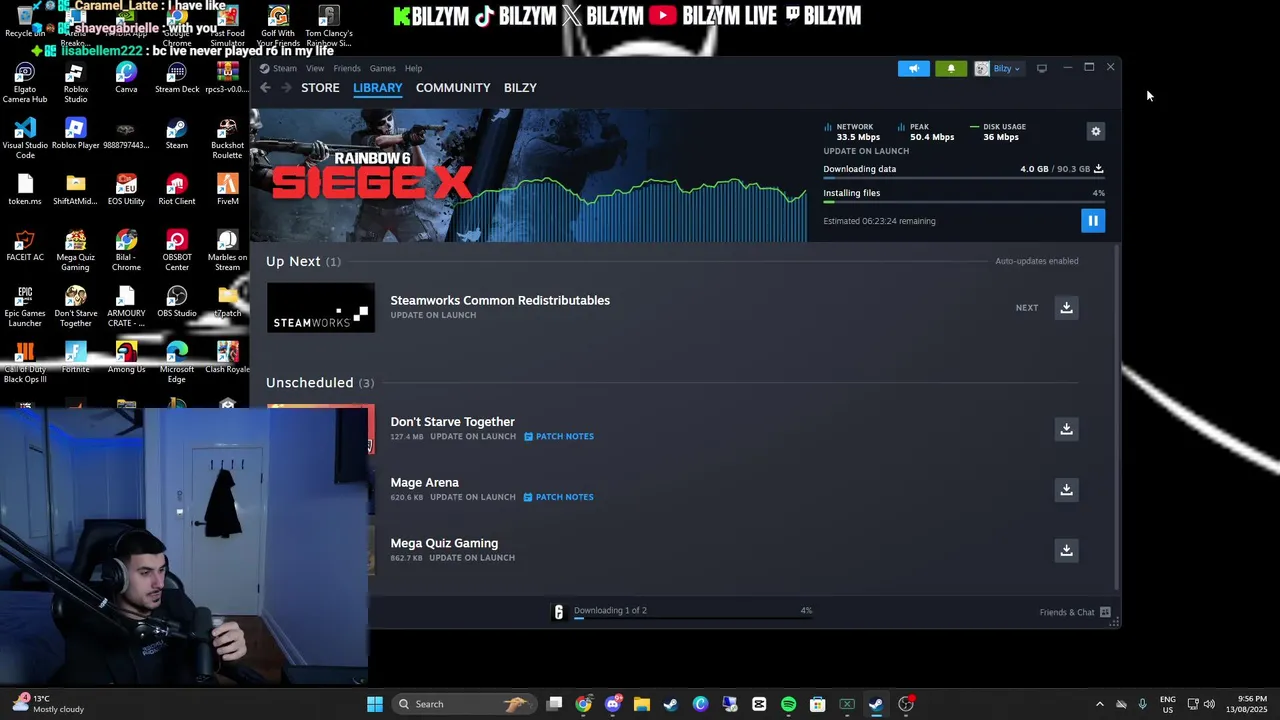The height and width of the screenshot is (720, 1280).
Task: Click the Rainbow Six Siege X banner
Action: [x=528, y=175]
